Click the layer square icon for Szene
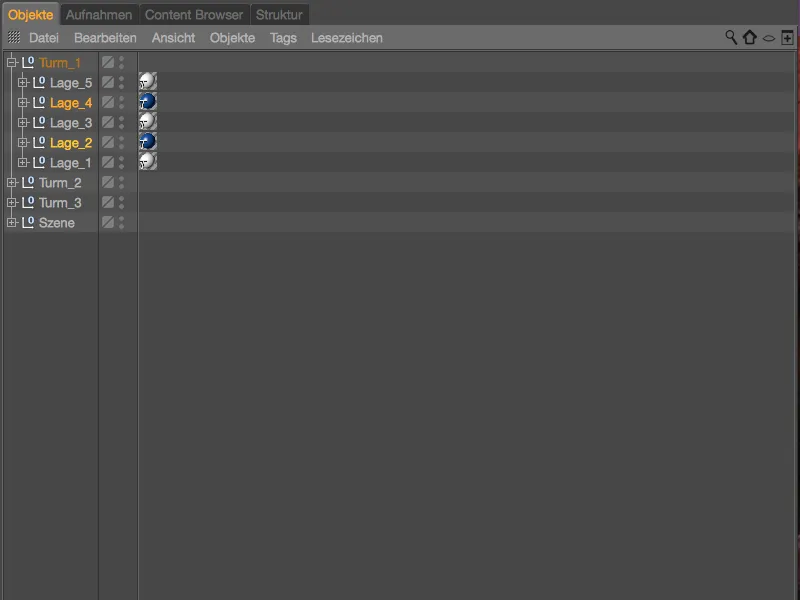 108,222
